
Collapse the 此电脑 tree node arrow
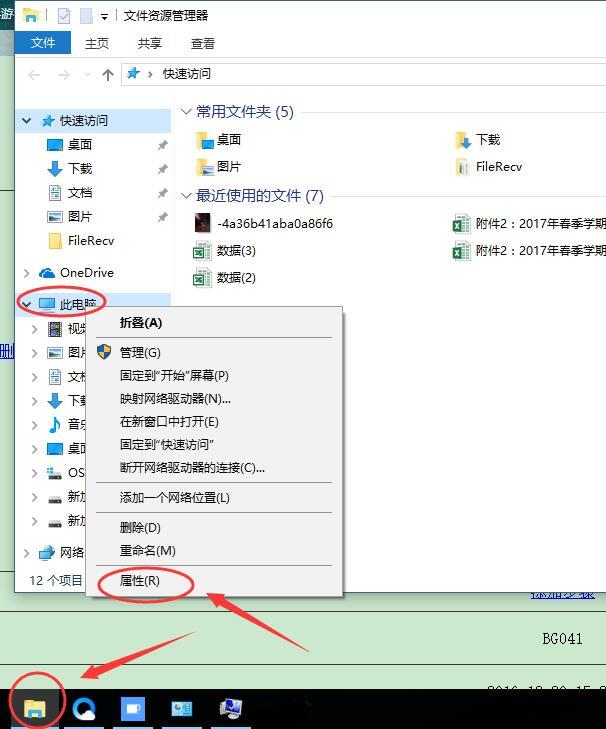(27, 305)
